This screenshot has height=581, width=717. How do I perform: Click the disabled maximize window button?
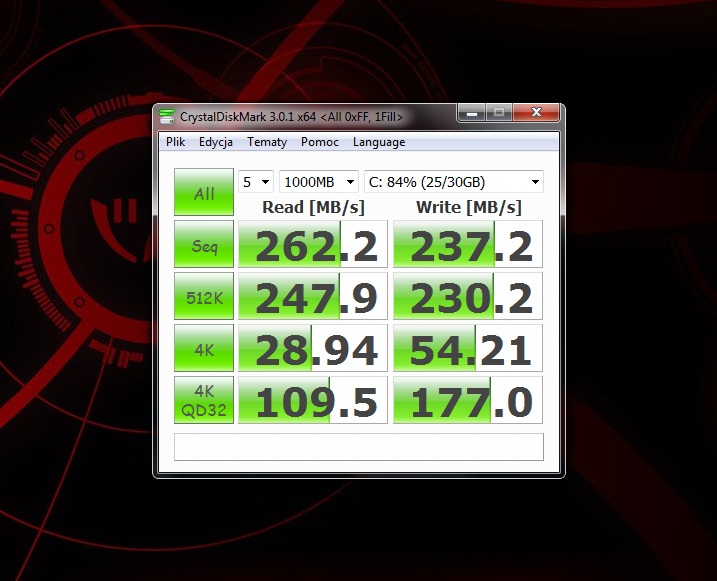[499, 112]
